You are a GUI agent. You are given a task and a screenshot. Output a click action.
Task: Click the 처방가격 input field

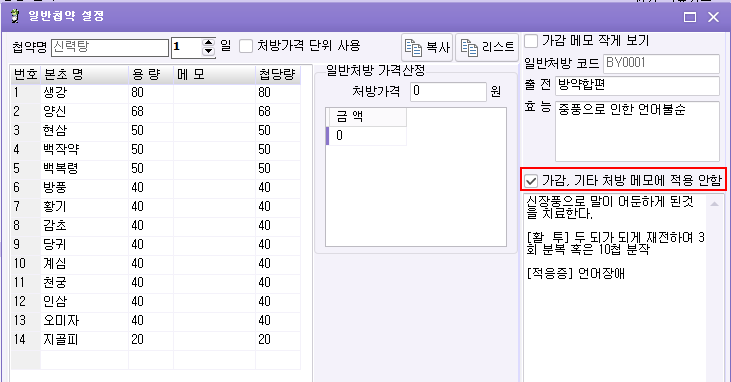click(x=448, y=91)
